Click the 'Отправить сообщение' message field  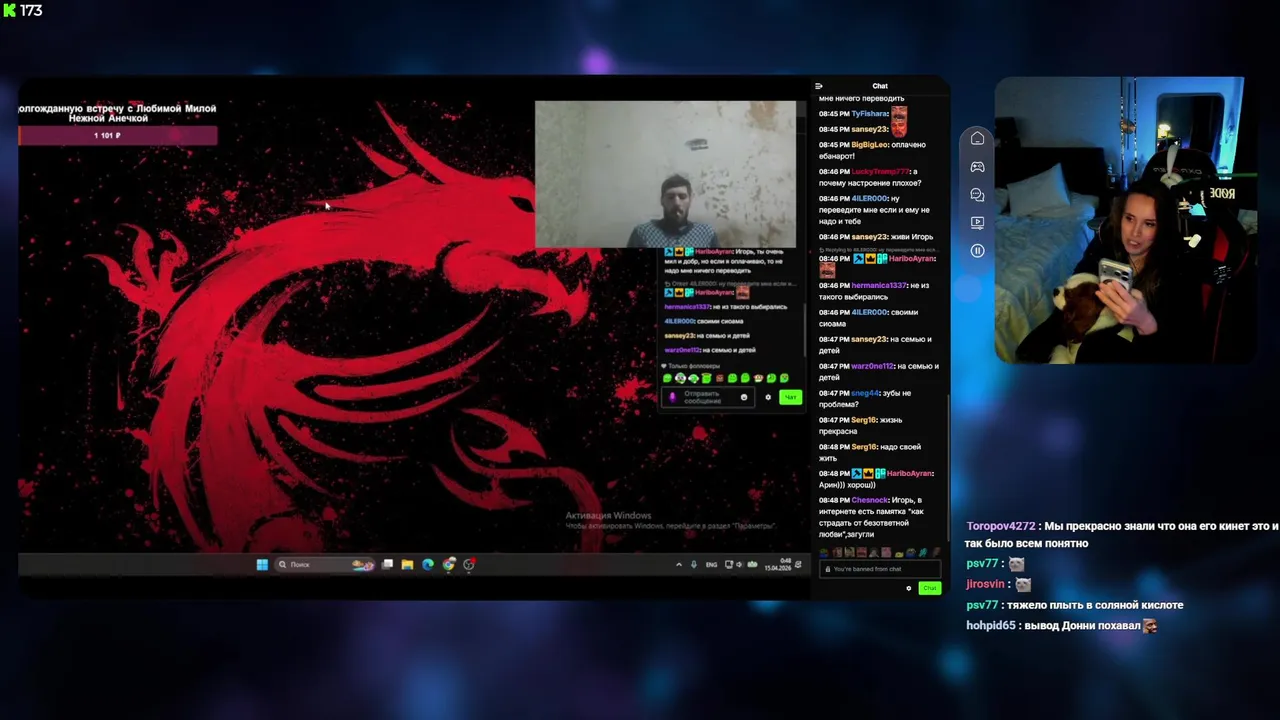pyautogui.click(x=708, y=397)
